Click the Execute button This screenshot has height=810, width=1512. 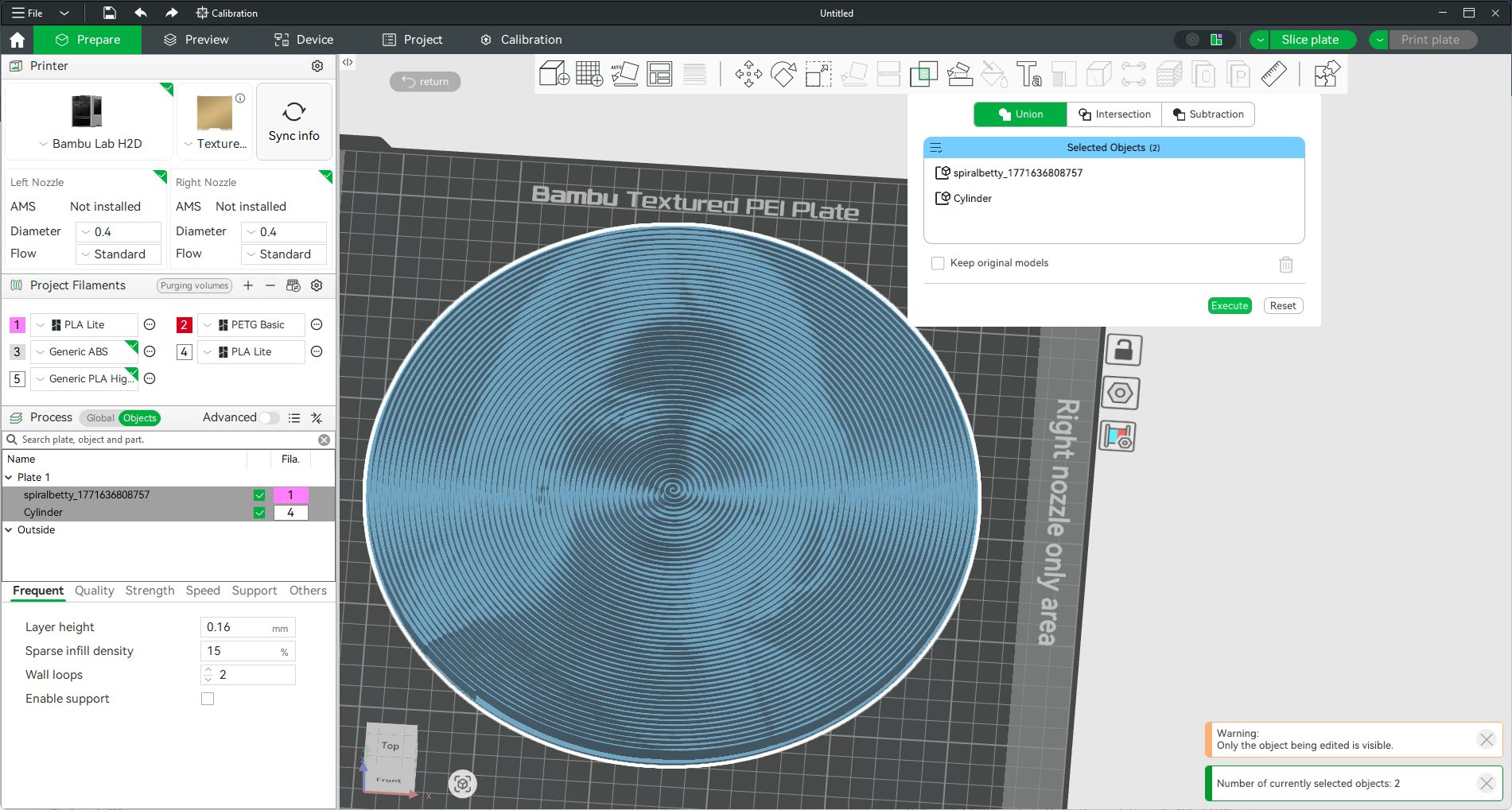click(1229, 306)
